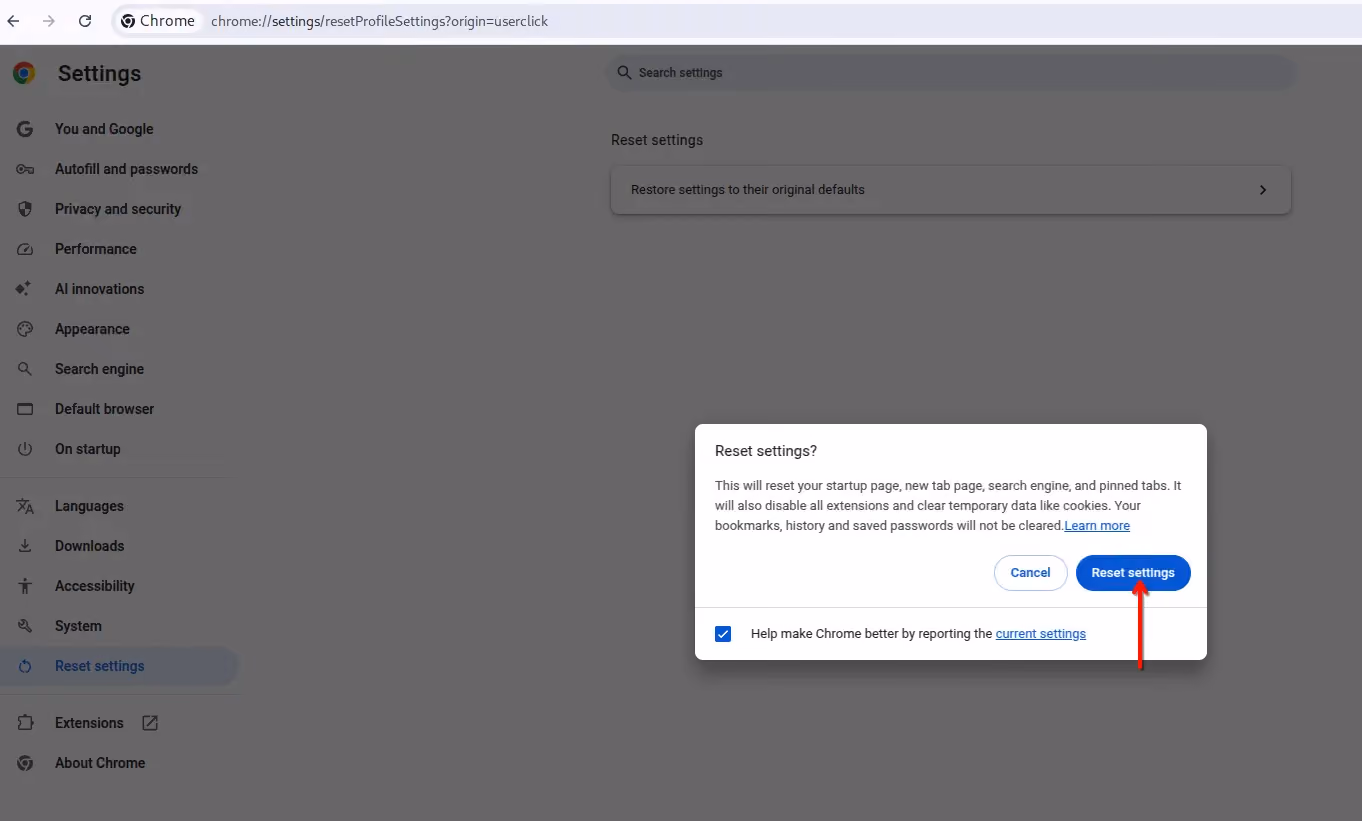Click the Appearance palette icon
Image resolution: width=1362 pixels, height=821 pixels.
click(25, 329)
